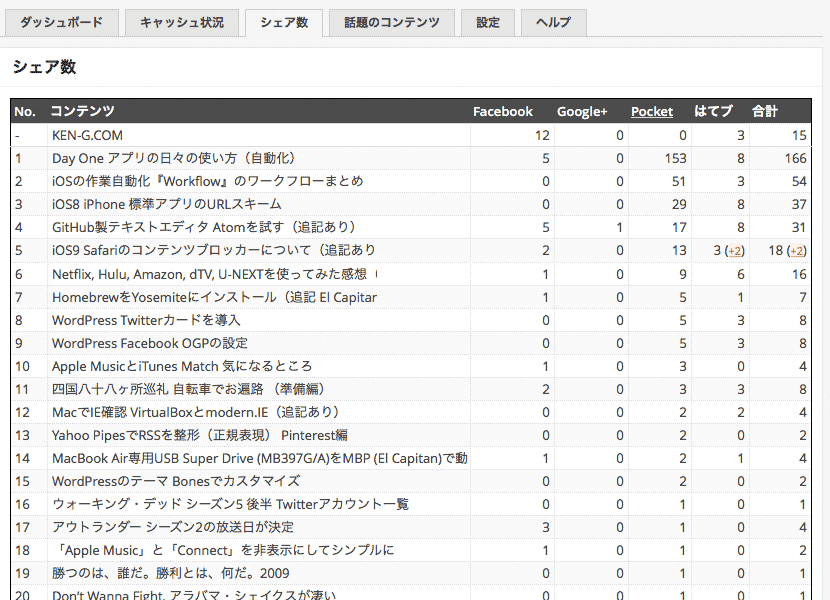Select the iOS8 iPhone 標準アプリのURLスキーム entry

coord(166,204)
